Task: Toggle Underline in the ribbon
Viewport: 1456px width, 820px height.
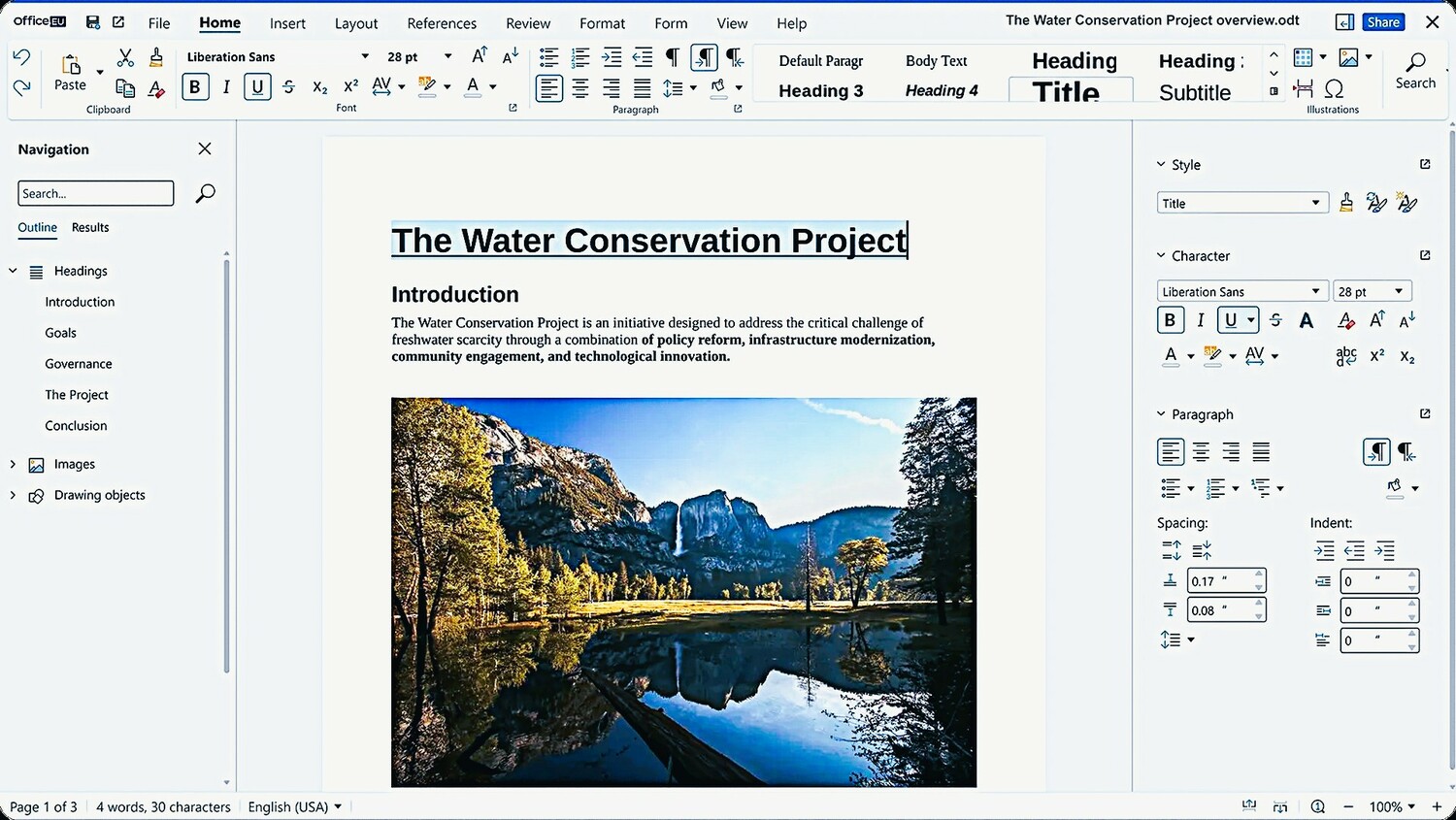Action: click(x=257, y=87)
